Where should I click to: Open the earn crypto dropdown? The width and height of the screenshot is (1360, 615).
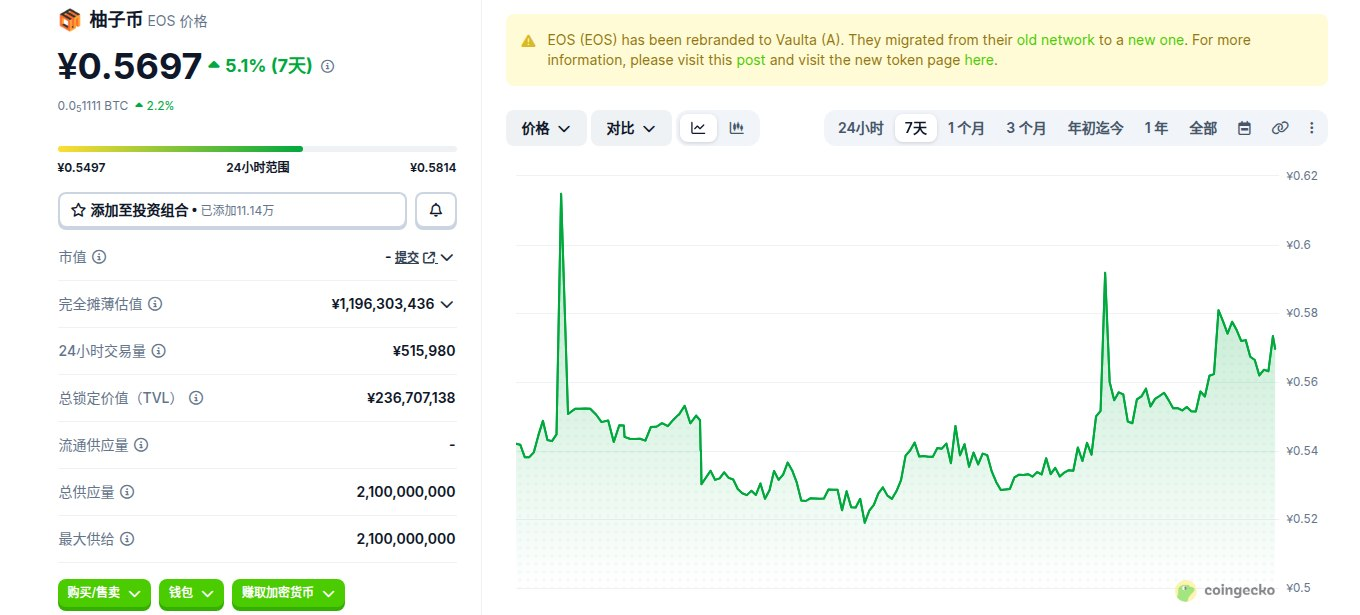(288, 593)
